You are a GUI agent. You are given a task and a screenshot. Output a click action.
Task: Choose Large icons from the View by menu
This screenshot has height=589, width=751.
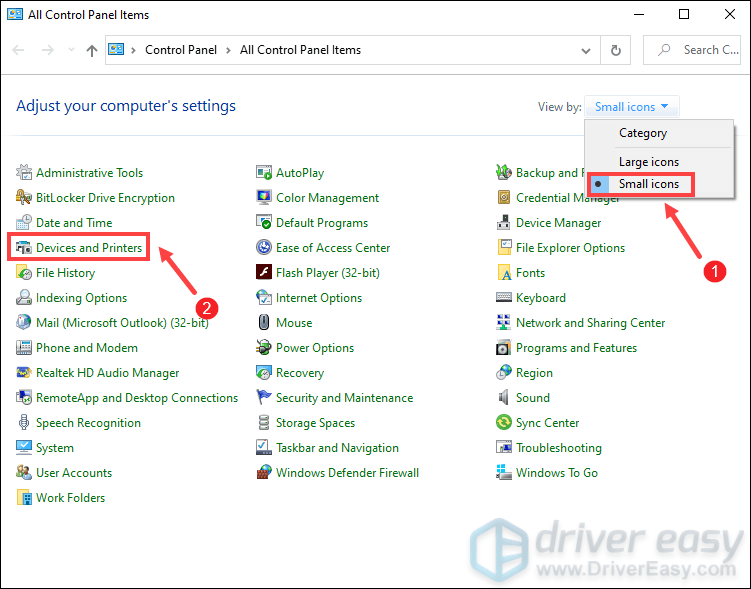pos(648,162)
